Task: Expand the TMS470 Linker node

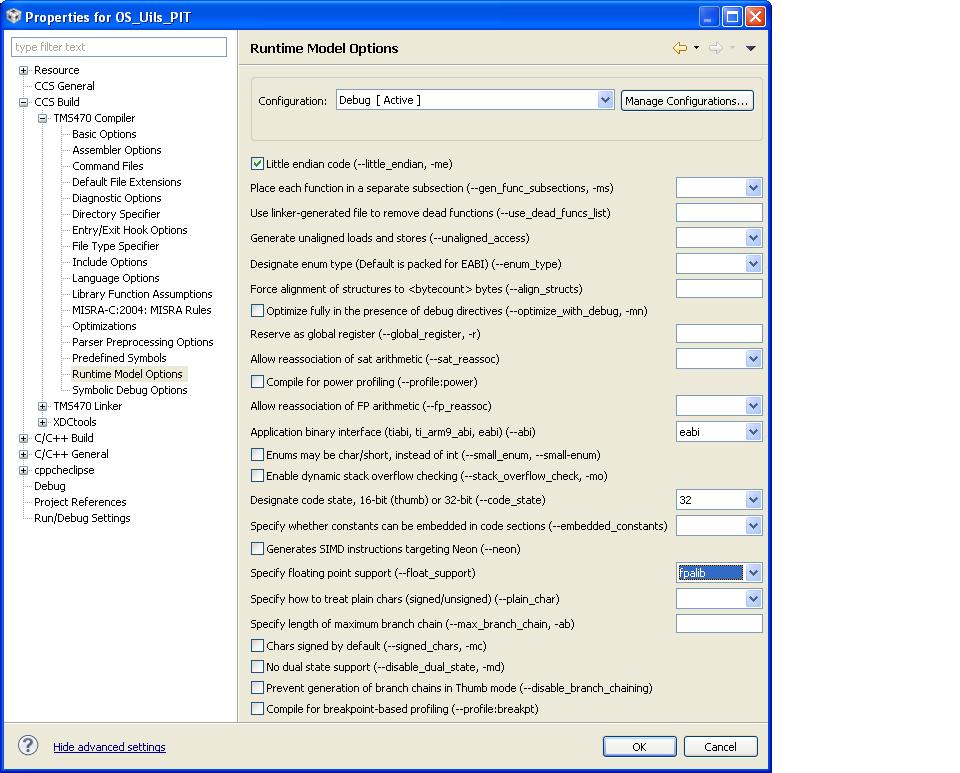Action: pos(42,406)
